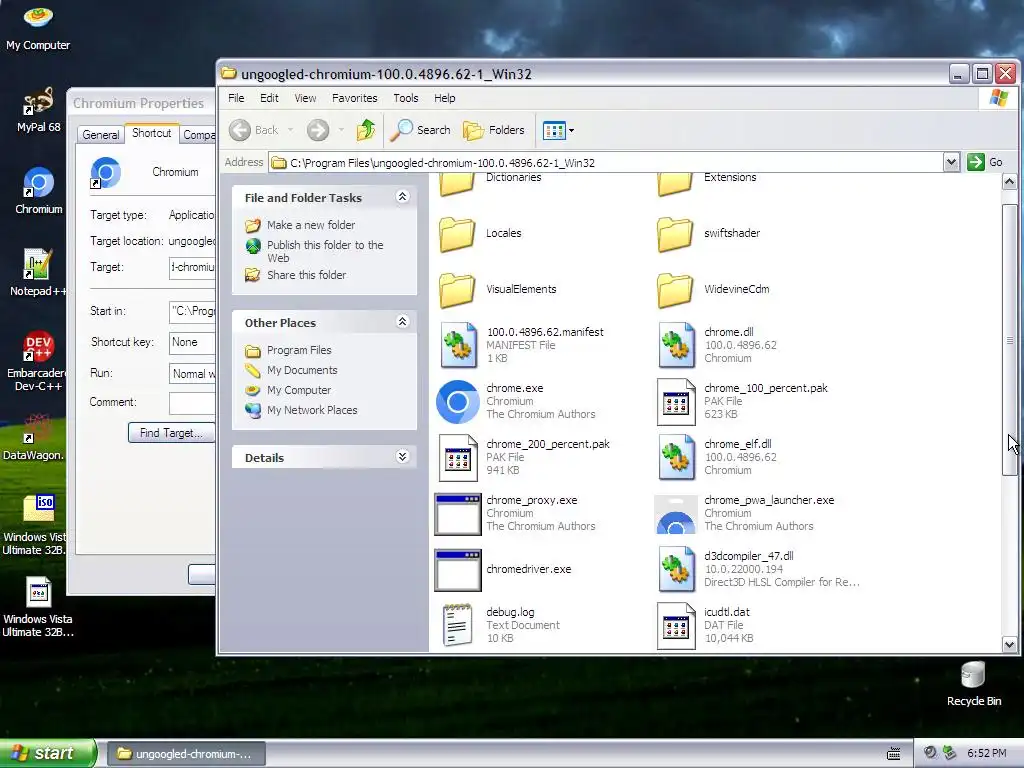Select the icudtl.dat file icon
The width and height of the screenshot is (1024, 768).
coord(676,625)
